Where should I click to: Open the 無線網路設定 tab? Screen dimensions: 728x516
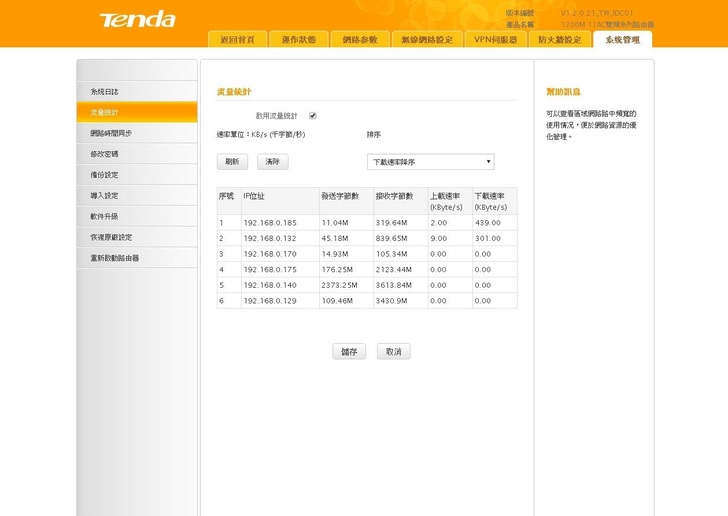click(x=427, y=40)
